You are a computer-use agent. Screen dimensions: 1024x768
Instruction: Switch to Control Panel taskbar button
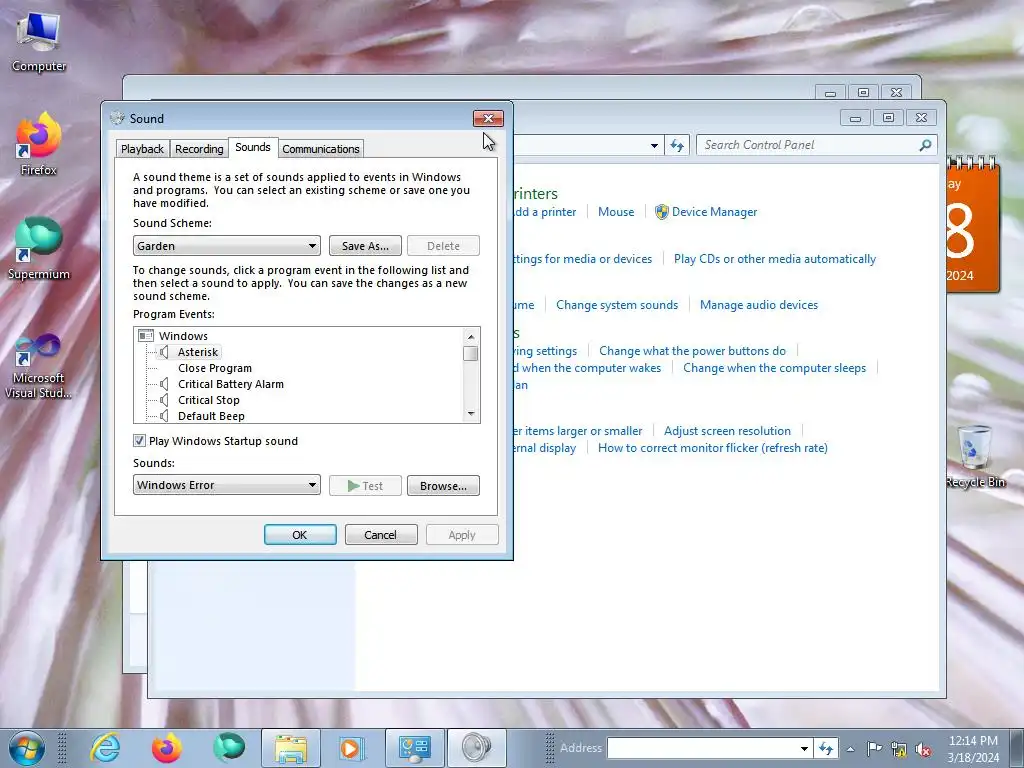415,748
